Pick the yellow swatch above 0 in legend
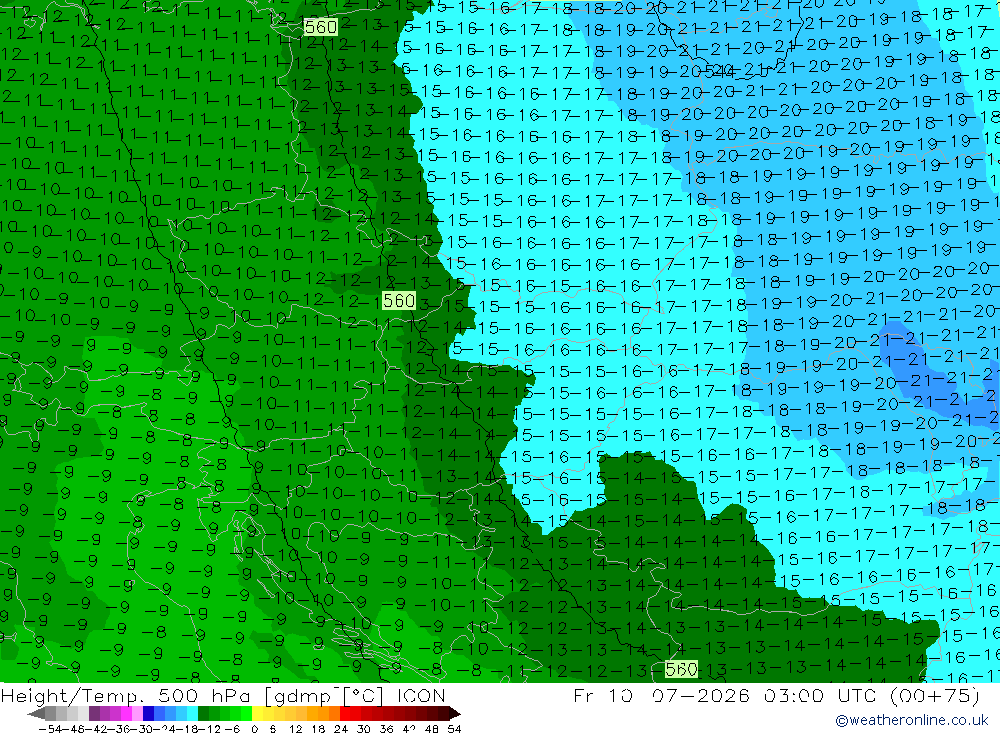The height and width of the screenshot is (733, 1000). [x=257, y=713]
